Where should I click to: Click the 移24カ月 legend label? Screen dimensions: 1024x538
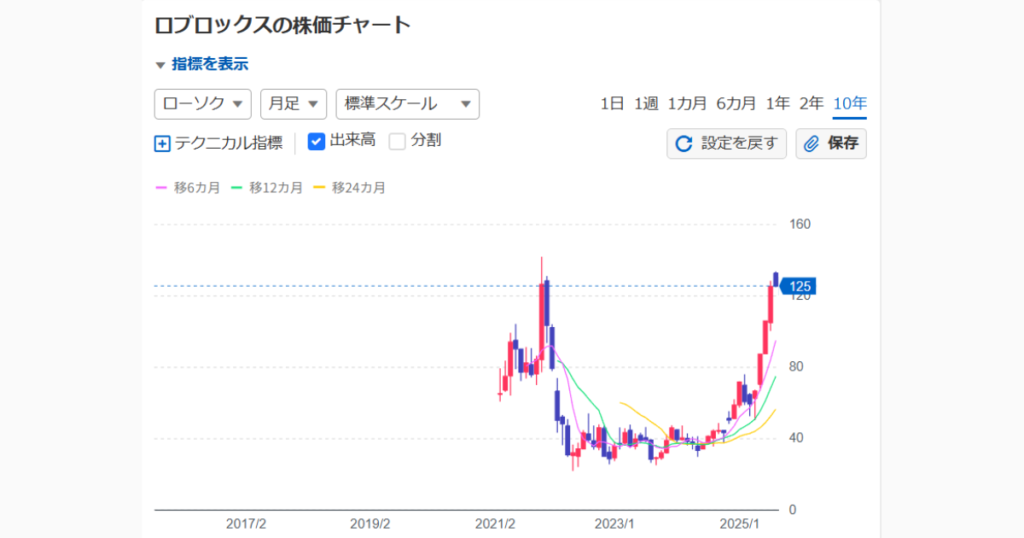tap(359, 188)
